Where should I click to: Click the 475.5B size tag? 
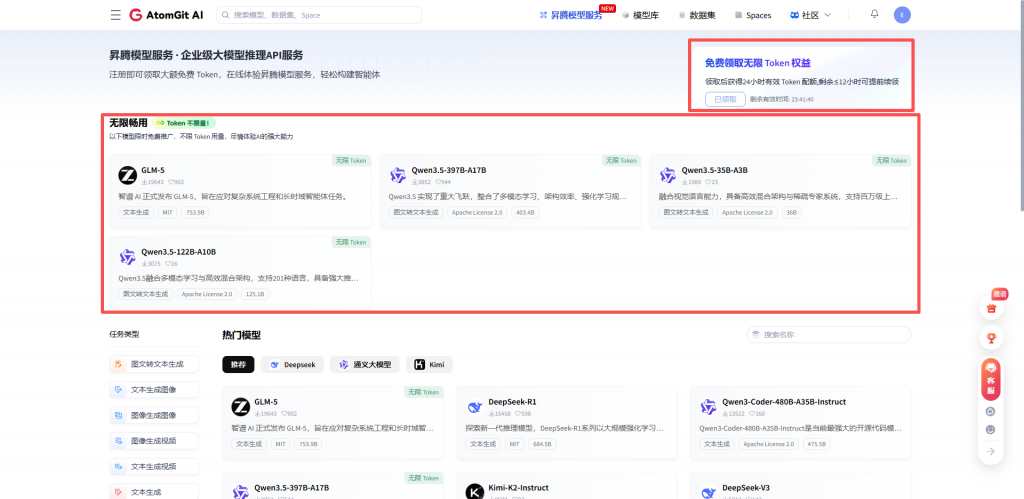pos(816,444)
